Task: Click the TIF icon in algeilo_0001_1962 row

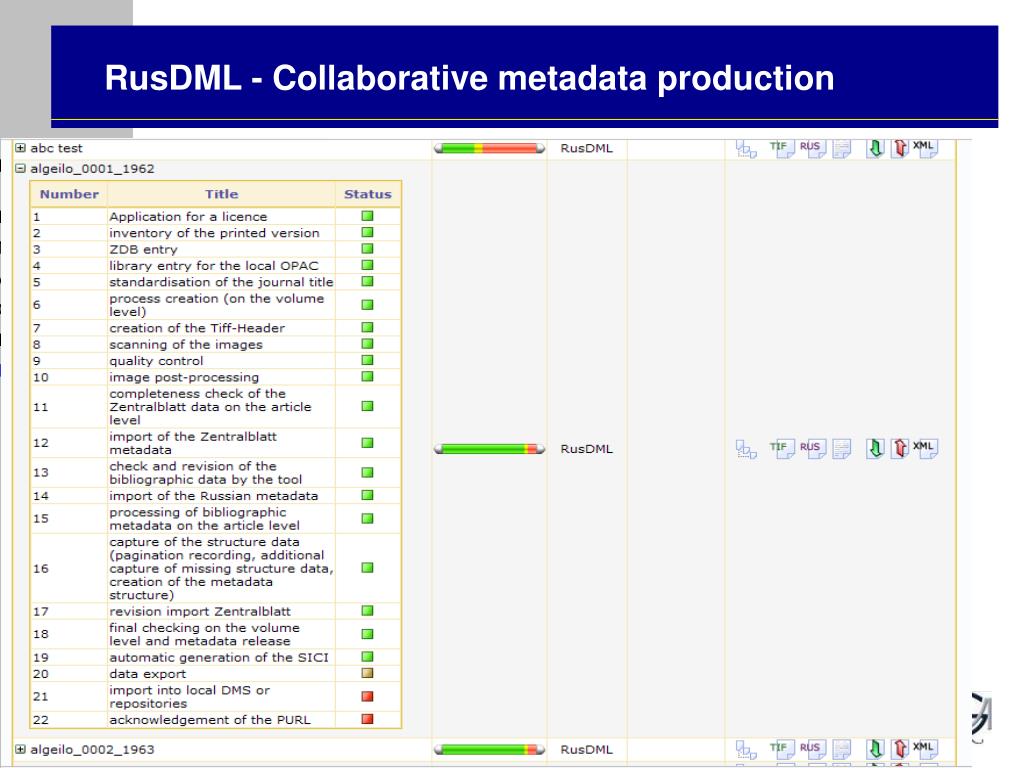Action: pyautogui.click(x=781, y=449)
